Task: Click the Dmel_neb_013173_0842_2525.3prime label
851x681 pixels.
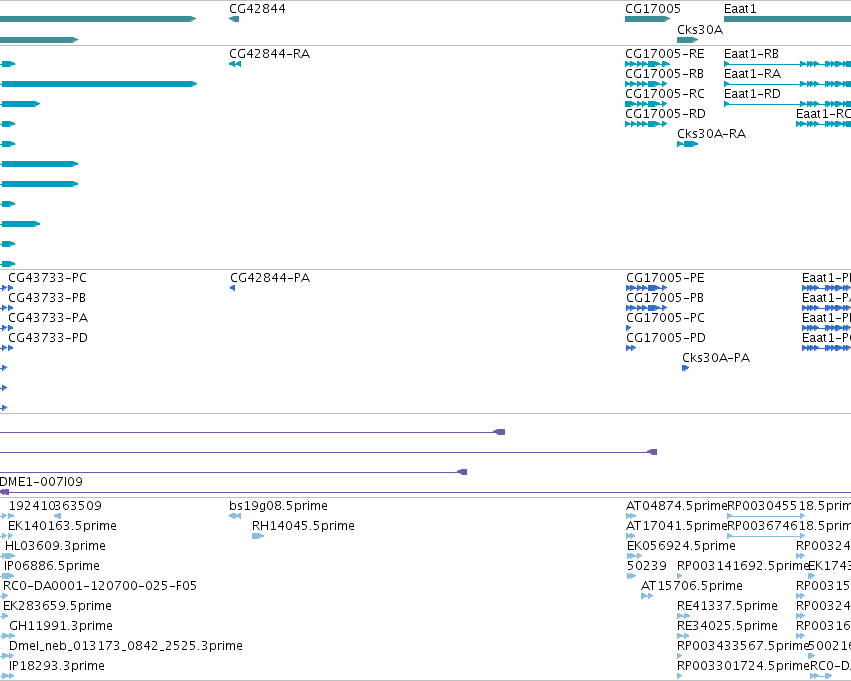Action: point(126,646)
